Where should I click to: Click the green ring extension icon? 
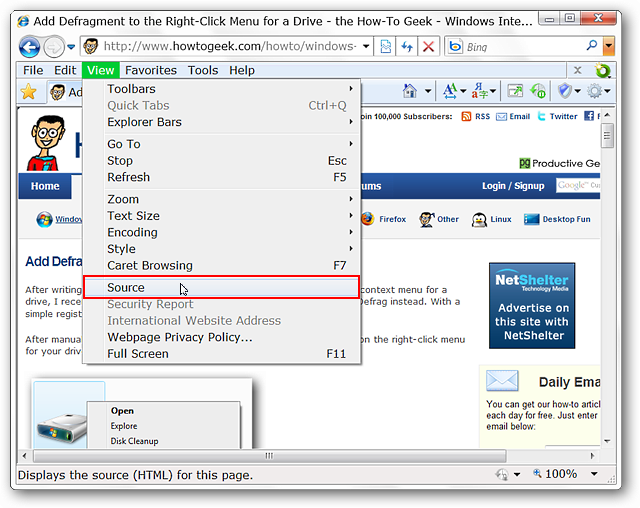pyautogui.click(x=602, y=70)
